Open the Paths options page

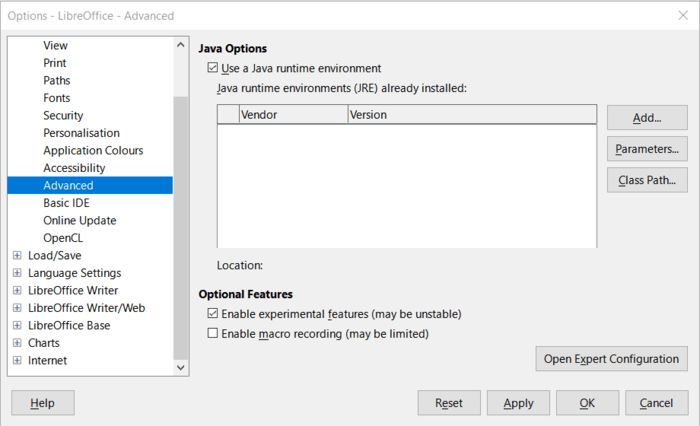(57, 80)
